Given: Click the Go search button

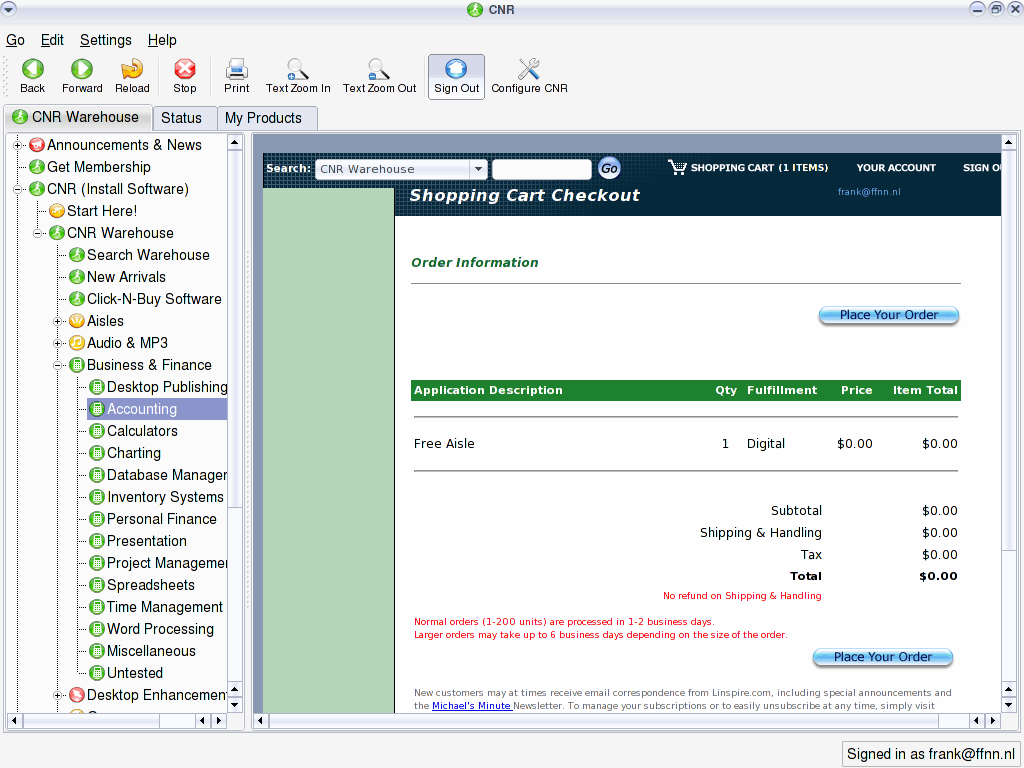Looking at the screenshot, I should [609, 168].
